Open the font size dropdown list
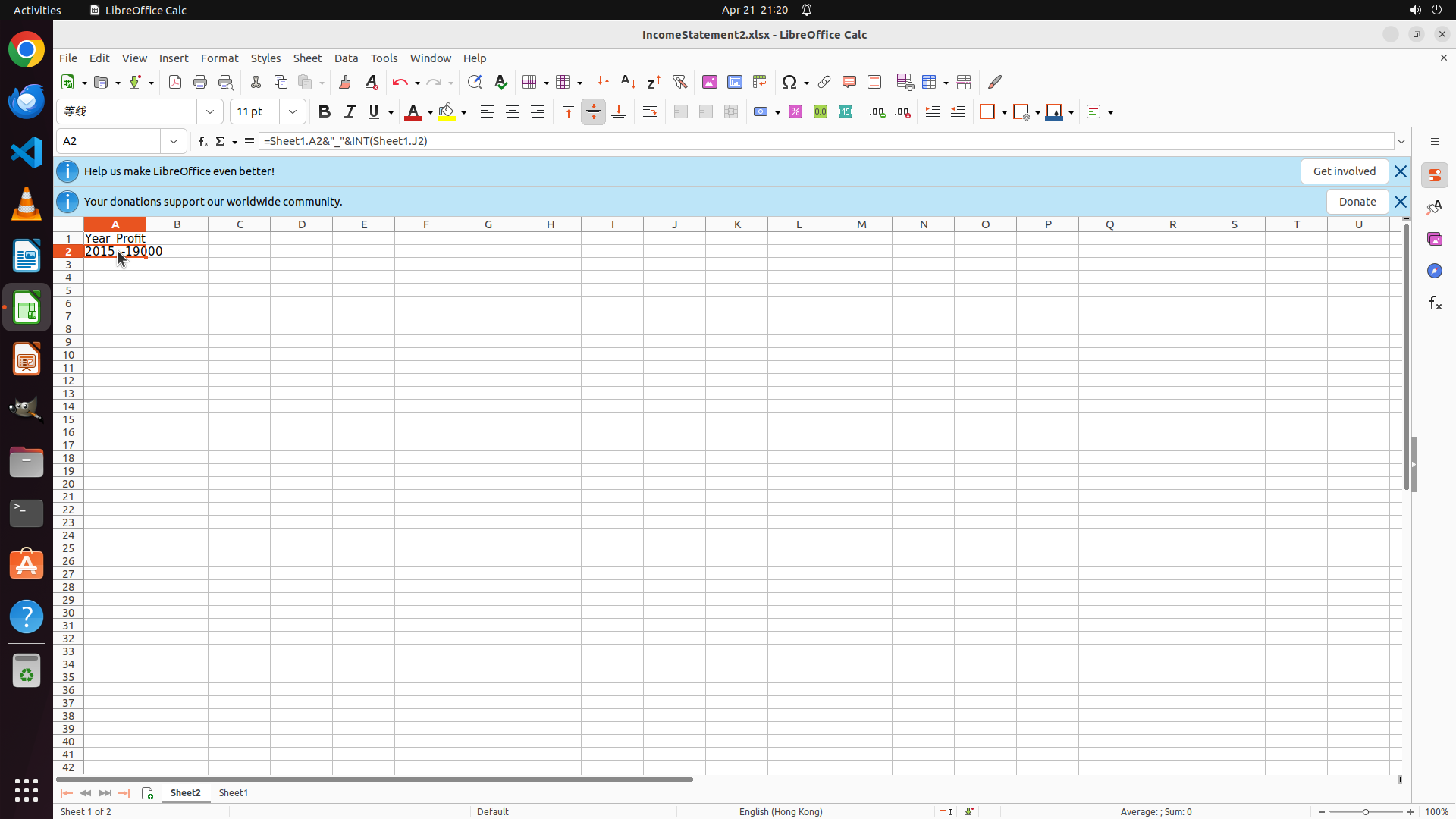 point(293,111)
